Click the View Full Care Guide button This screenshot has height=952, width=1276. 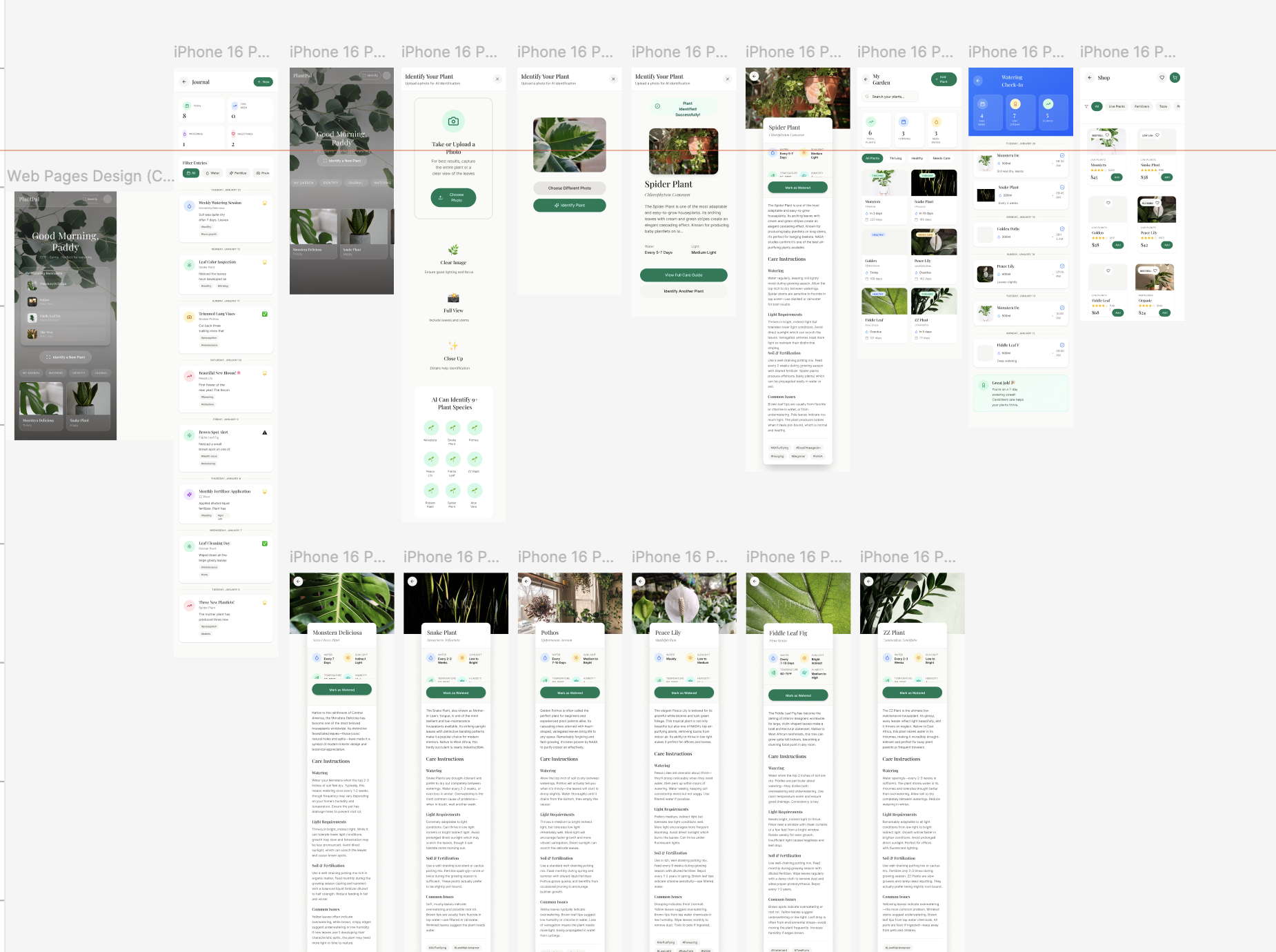(x=684, y=275)
